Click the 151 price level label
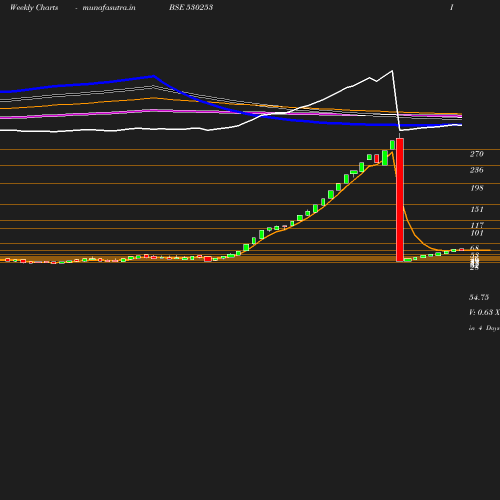This screenshot has width=500, height=500. tap(477, 209)
